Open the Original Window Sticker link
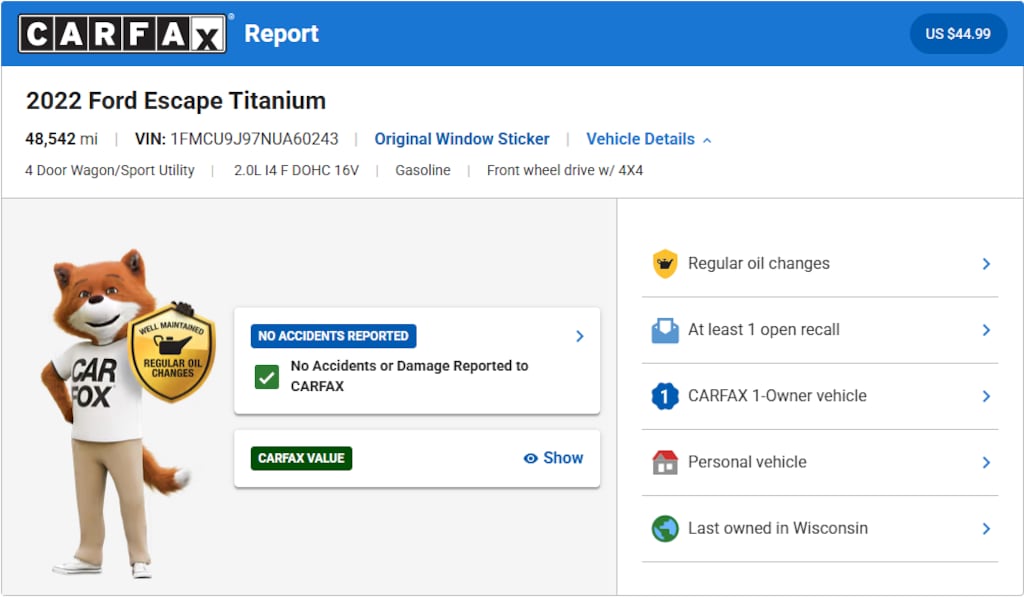1024x597 pixels. [462, 139]
